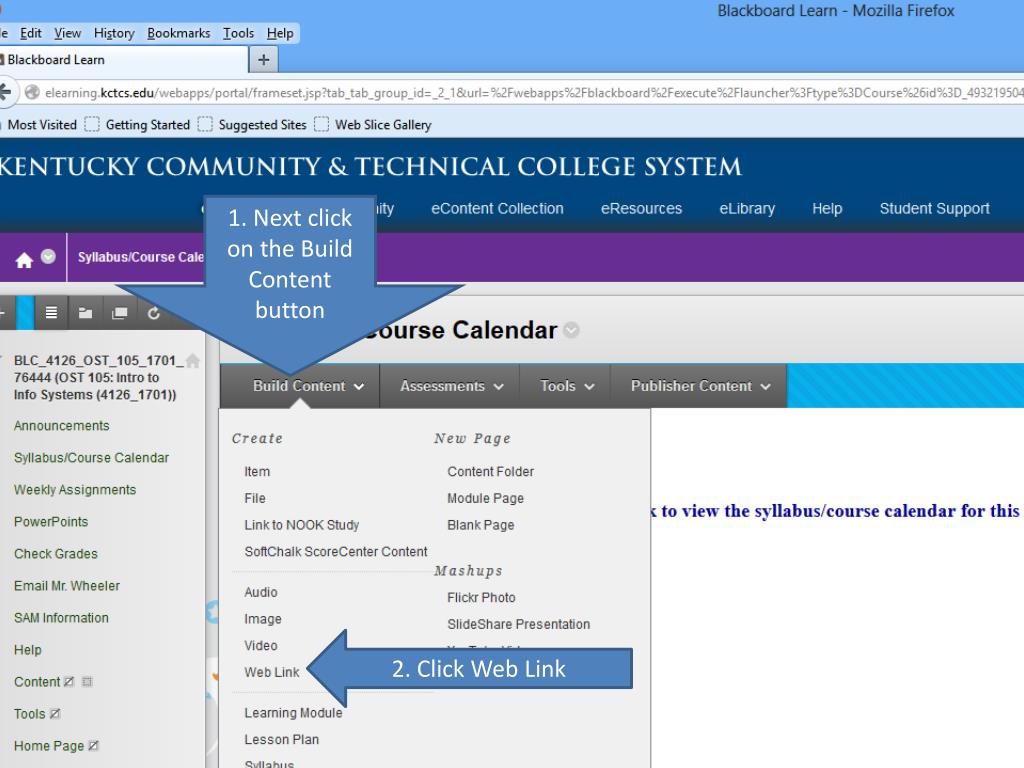
Task: Open options chevron beside Course Calendar title
Action: pyautogui.click(x=571, y=330)
